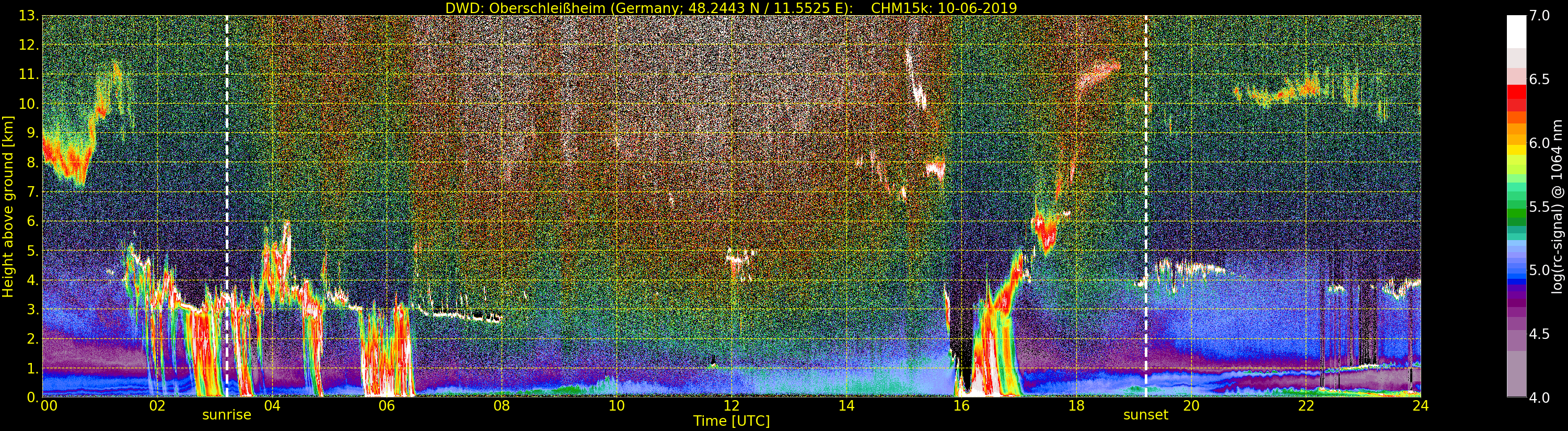
Task: Click the '3.' height tick label
Action: pyautogui.click(x=33, y=310)
